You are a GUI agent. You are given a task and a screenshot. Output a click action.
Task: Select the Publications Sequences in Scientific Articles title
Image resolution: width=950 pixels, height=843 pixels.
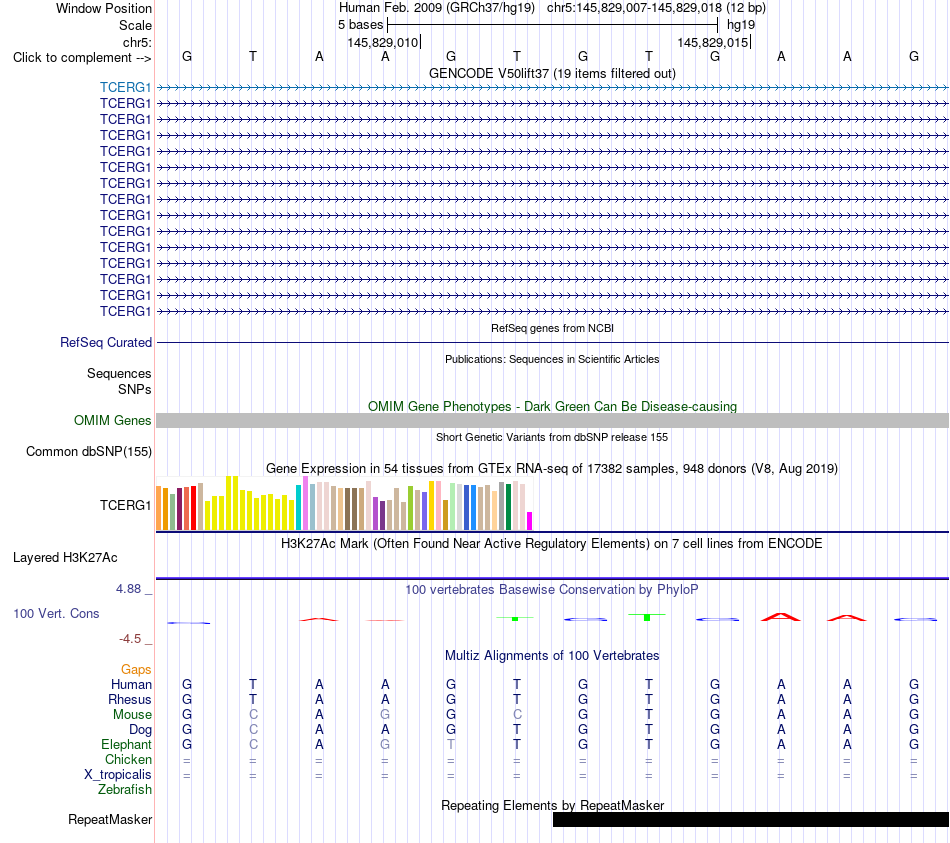pos(552,359)
